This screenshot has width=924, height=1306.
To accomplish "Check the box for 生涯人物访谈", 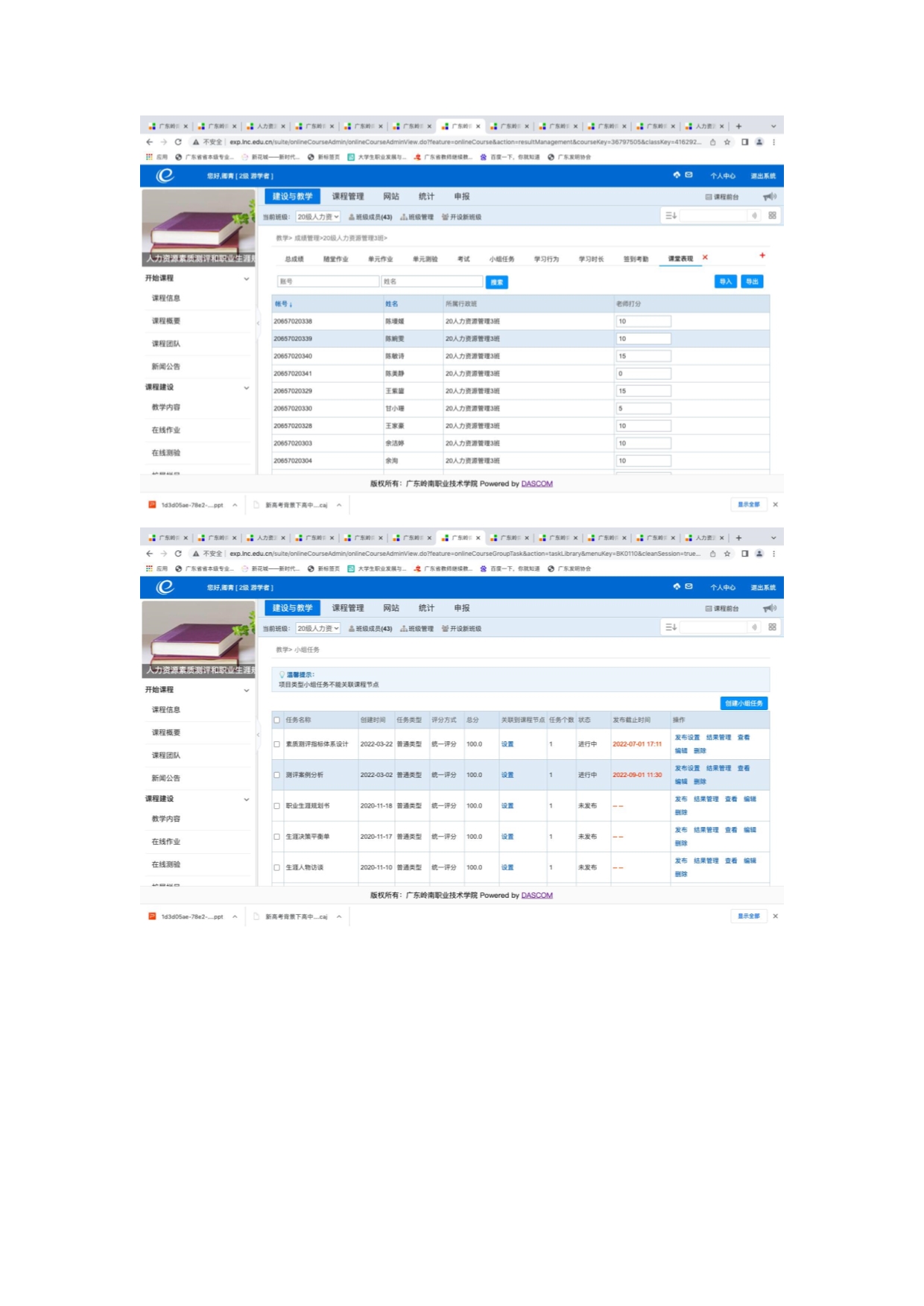I will tap(277, 868).
